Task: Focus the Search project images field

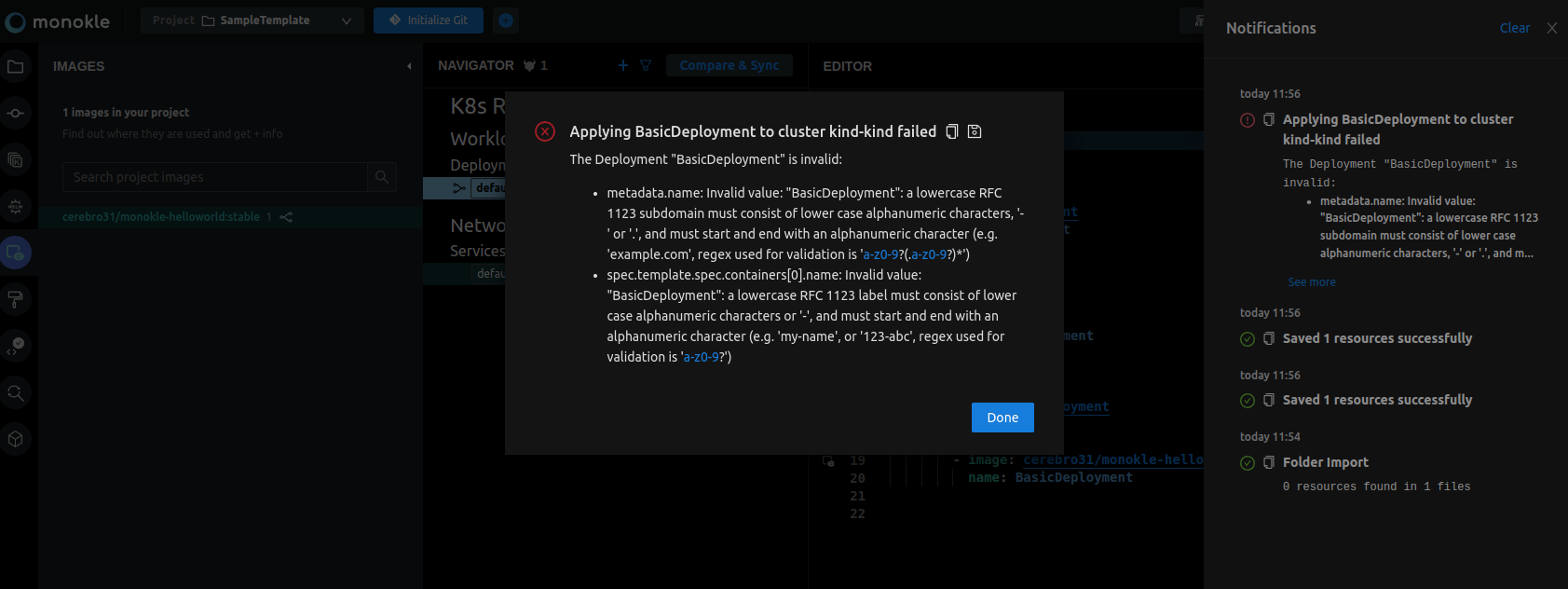Action: click(x=214, y=177)
